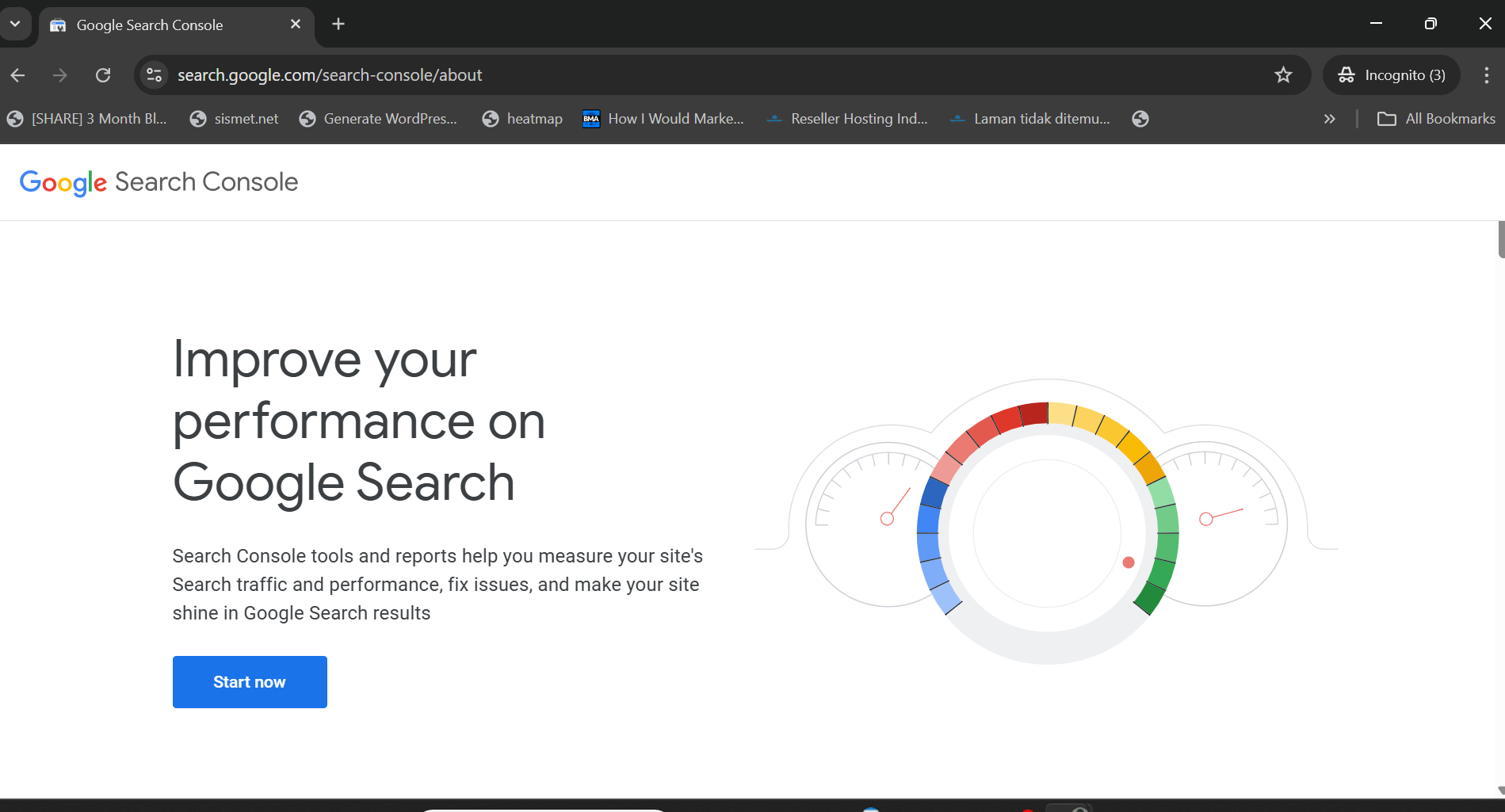
Task: Open the sismet.net bookmark
Action: coord(235,119)
